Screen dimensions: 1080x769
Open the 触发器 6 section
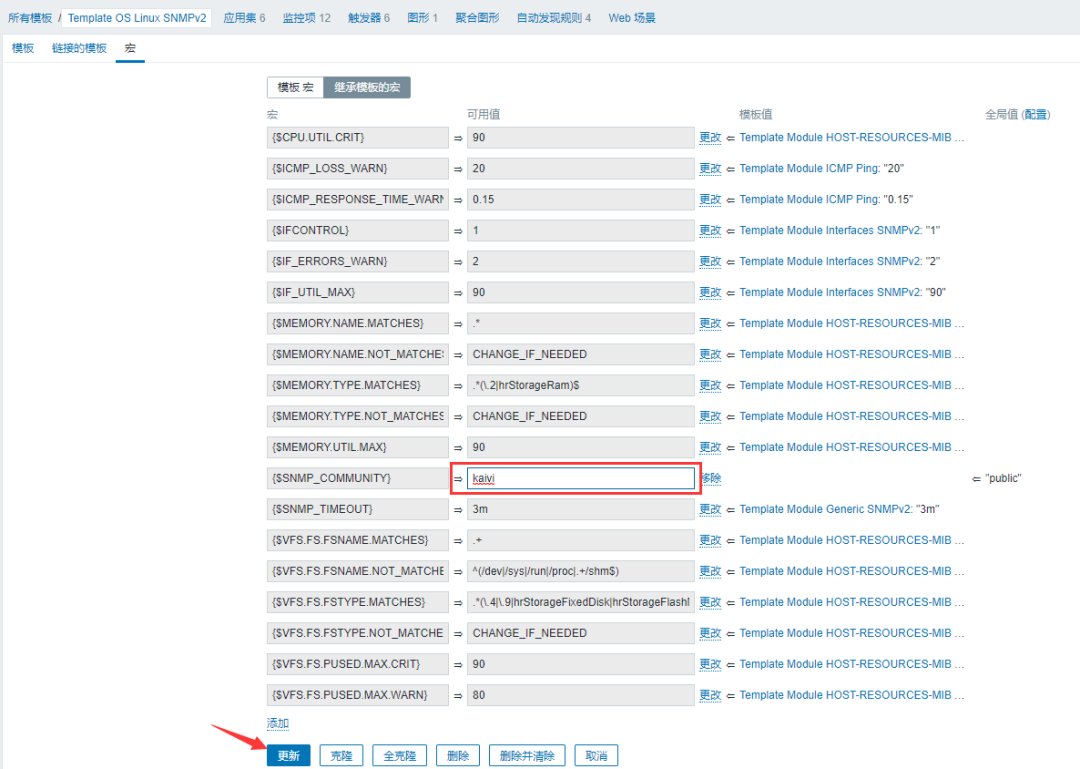pos(368,18)
